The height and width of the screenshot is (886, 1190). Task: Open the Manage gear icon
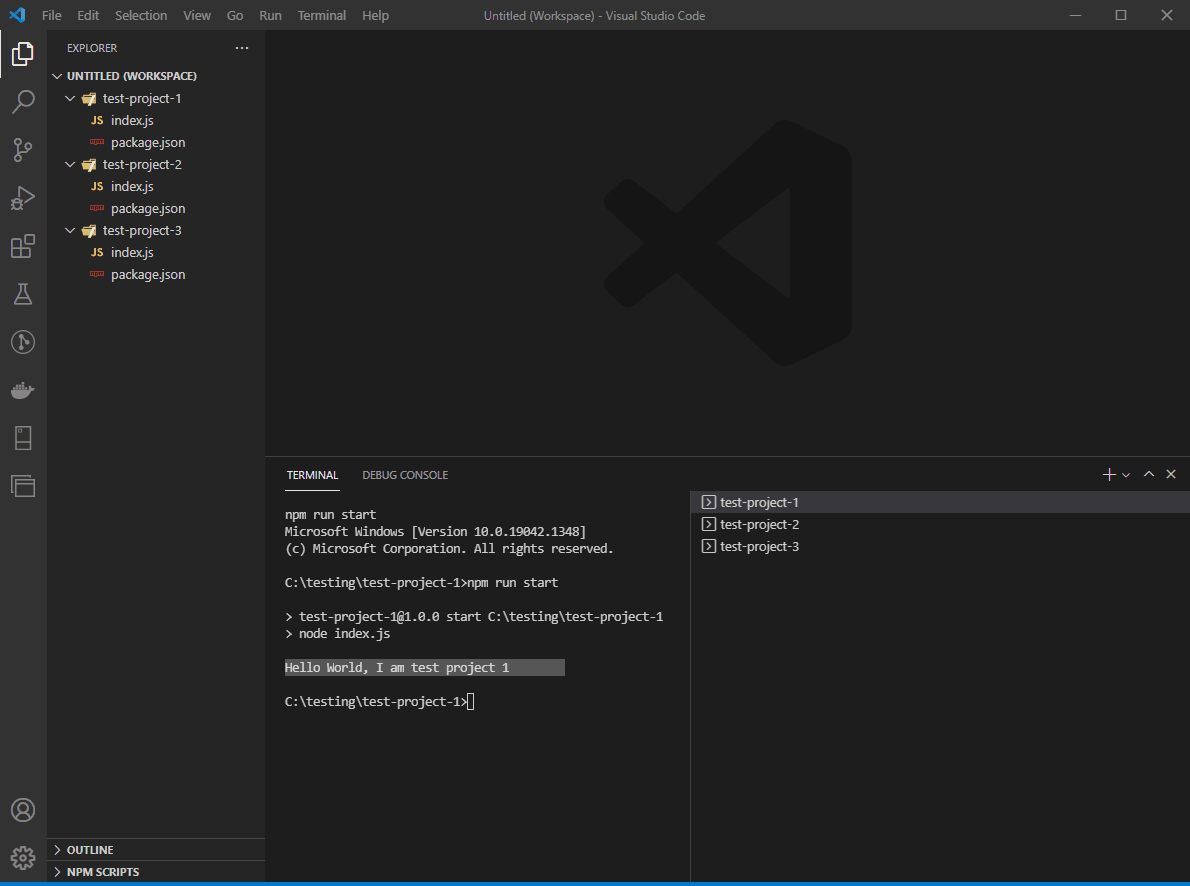tap(23, 858)
